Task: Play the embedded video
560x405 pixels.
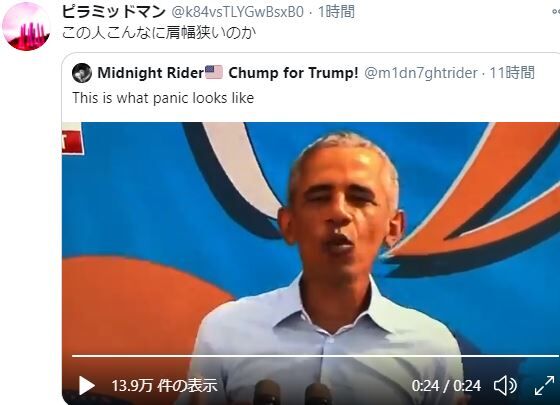Action: 87,386
